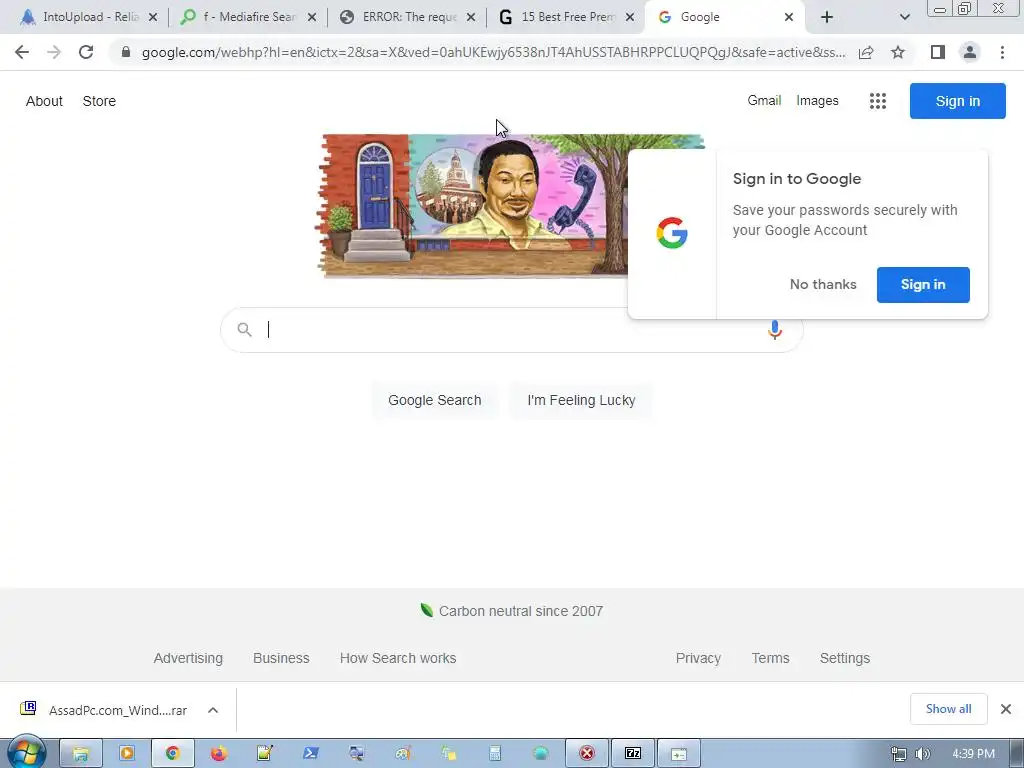Viewport: 1024px width, 768px height.
Task: Close the ERROR tab
Action: coord(471,18)
